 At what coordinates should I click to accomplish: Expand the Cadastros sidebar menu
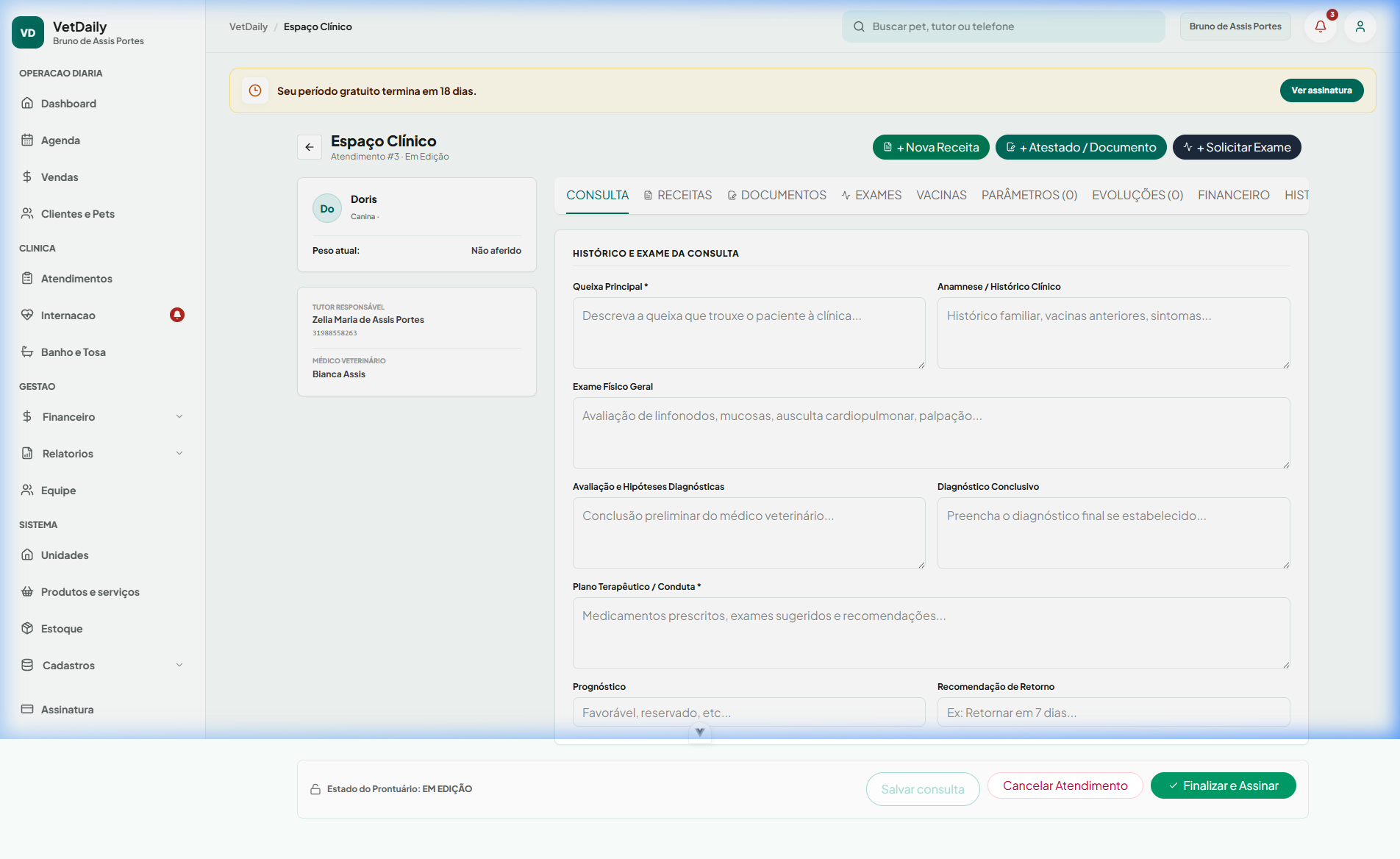coord(103,666)
